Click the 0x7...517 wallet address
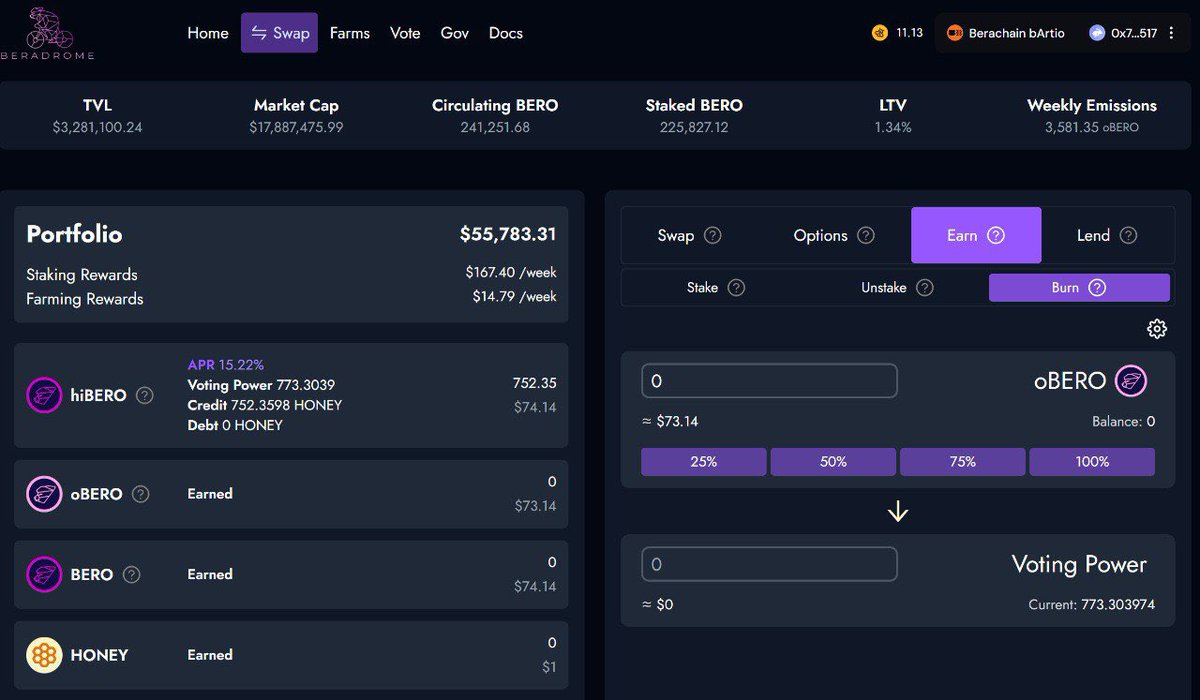Screen dimensions: 1200x700 pos(1134,33)
